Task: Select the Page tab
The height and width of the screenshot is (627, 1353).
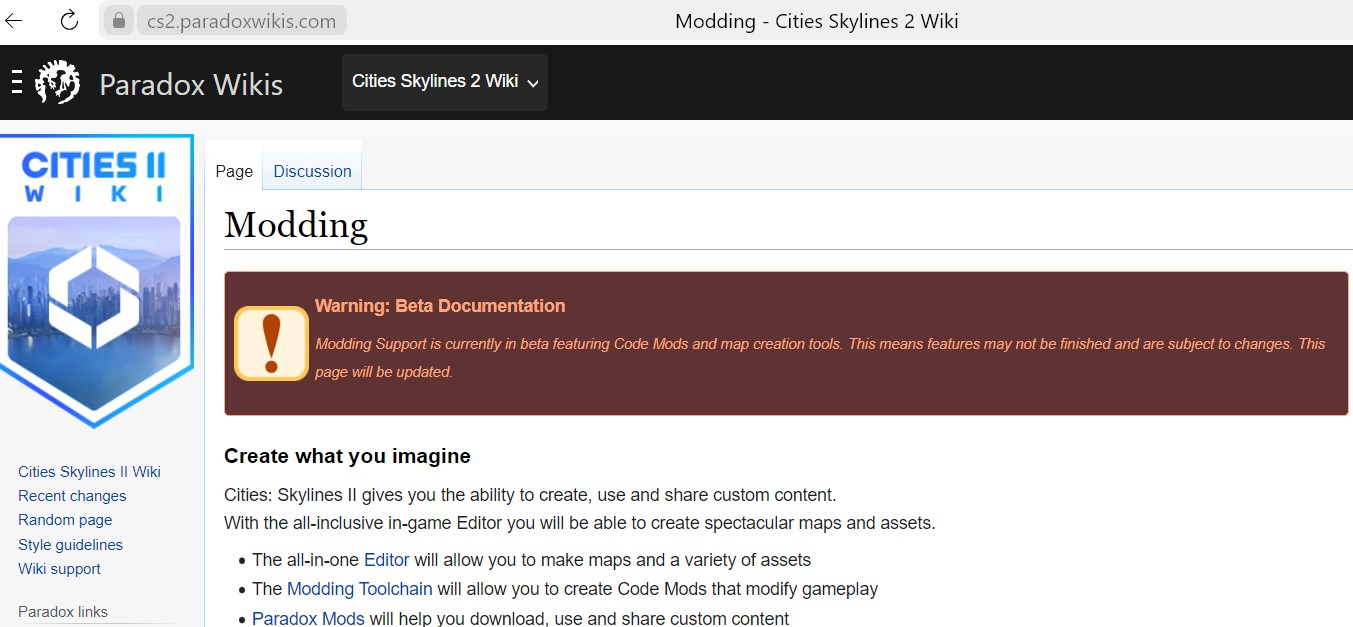Action: pyautogui.click(x=234, y=171)
